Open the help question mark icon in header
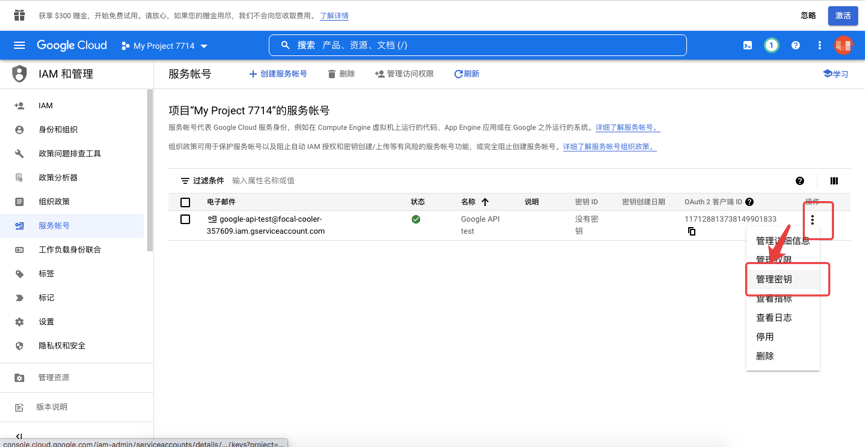 click(x=795, y=45)
